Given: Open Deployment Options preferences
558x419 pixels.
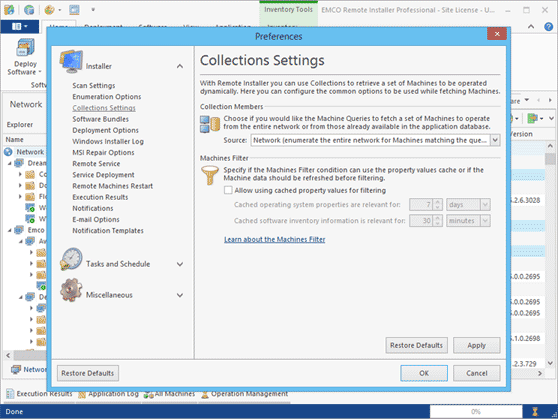Looking at the screenshot, I should [105, 130].
